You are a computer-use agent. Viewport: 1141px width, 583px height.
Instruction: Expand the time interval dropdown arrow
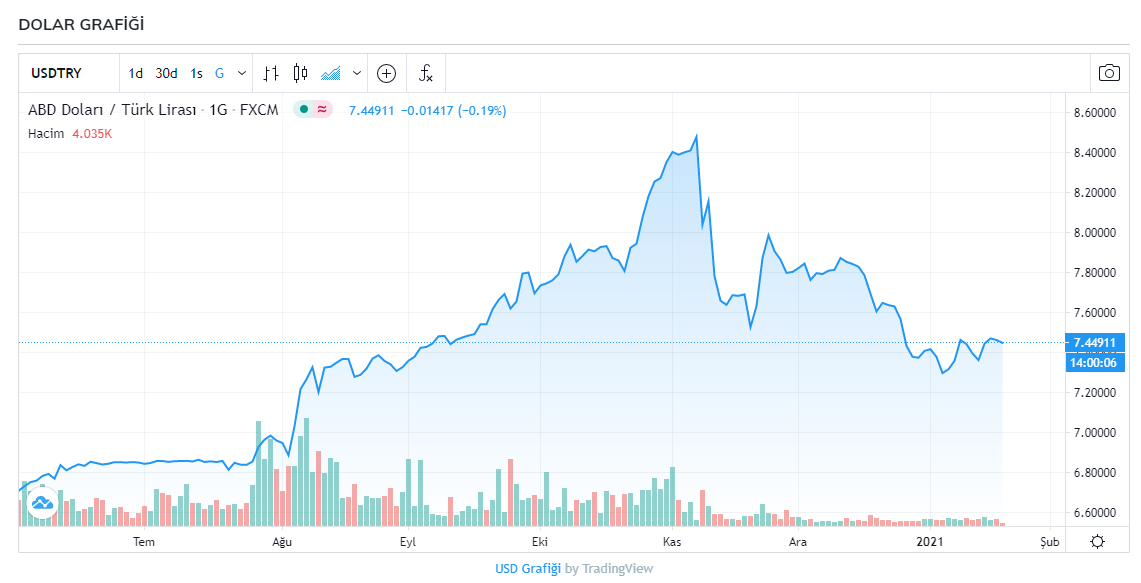(242, 73)
